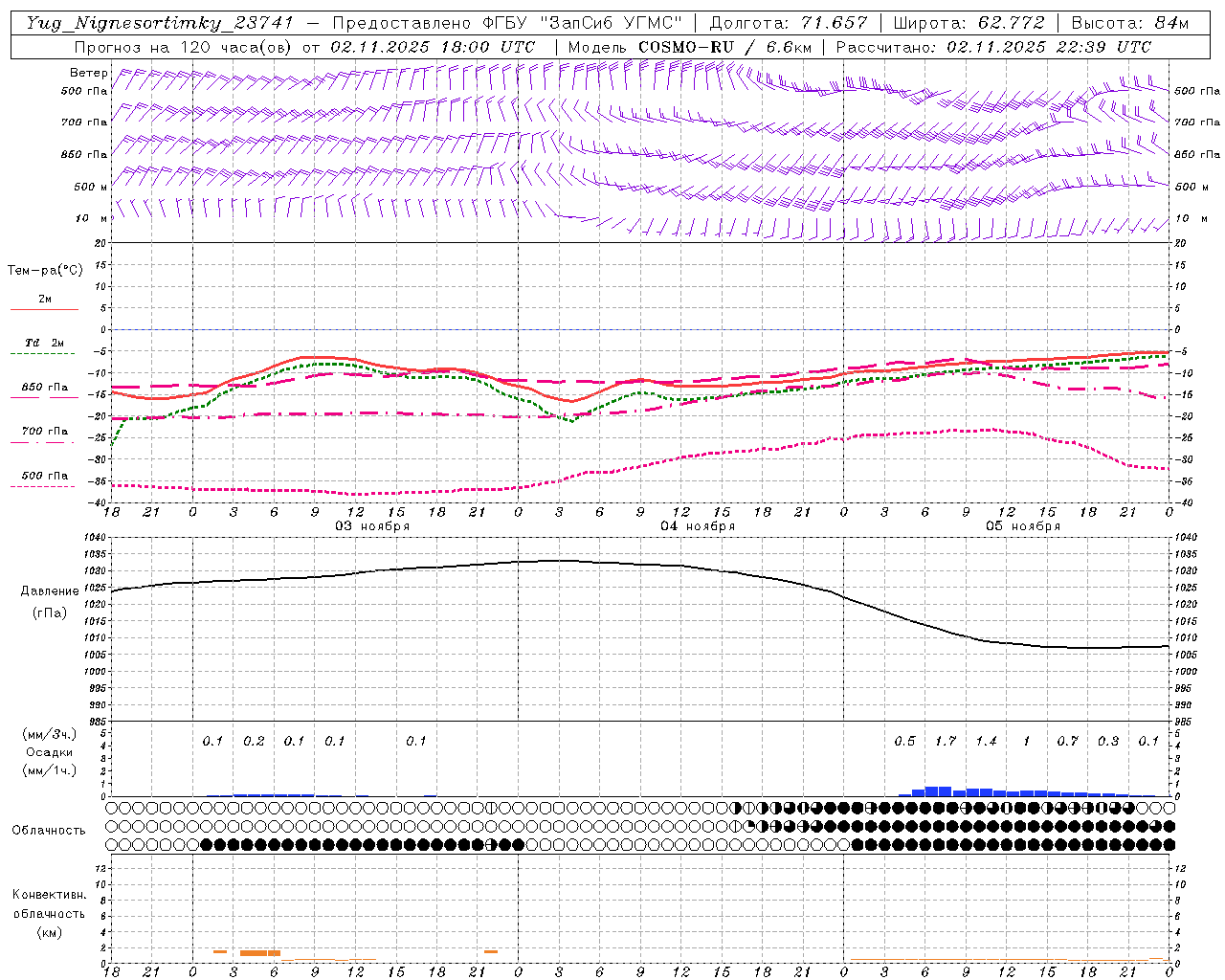Click the station title Yug_Nignesortimky_23741
Screen dimensions: 1225x980
coord(160,23)
